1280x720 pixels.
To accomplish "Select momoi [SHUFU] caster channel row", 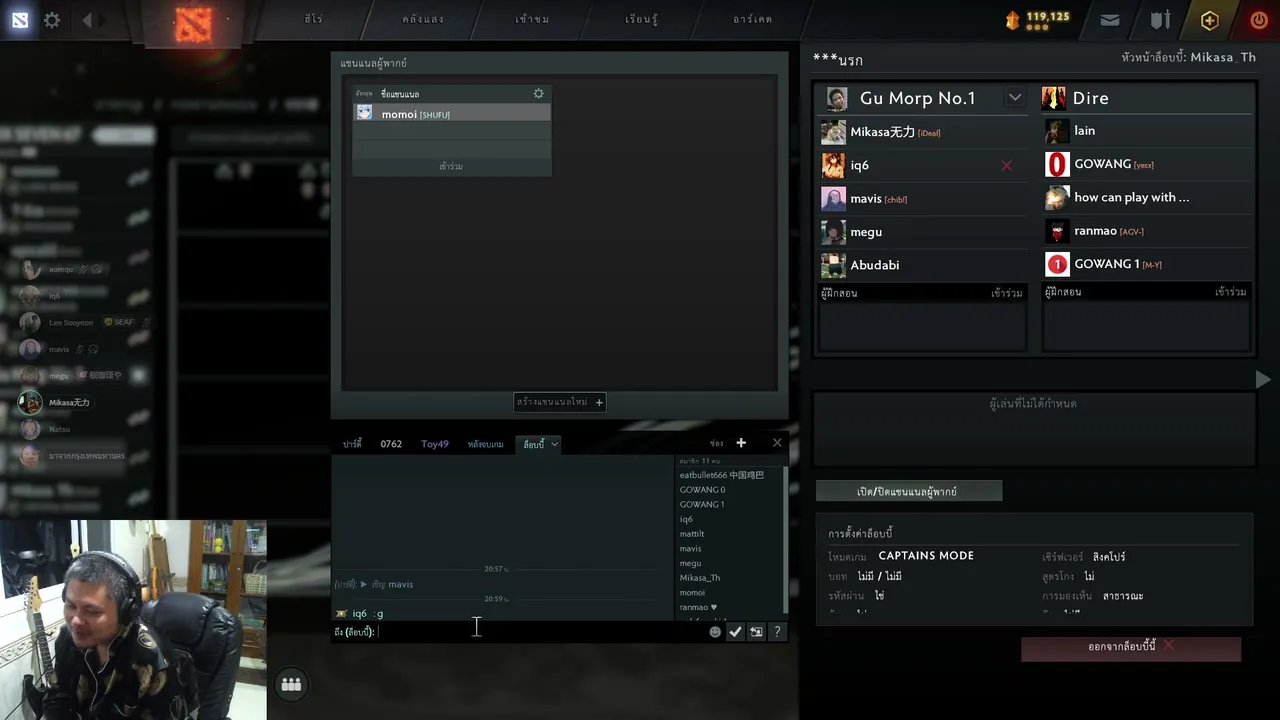I will coord(451,114).
